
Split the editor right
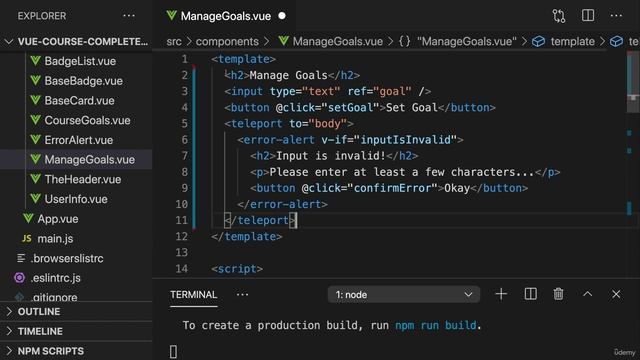click(588, 16)
